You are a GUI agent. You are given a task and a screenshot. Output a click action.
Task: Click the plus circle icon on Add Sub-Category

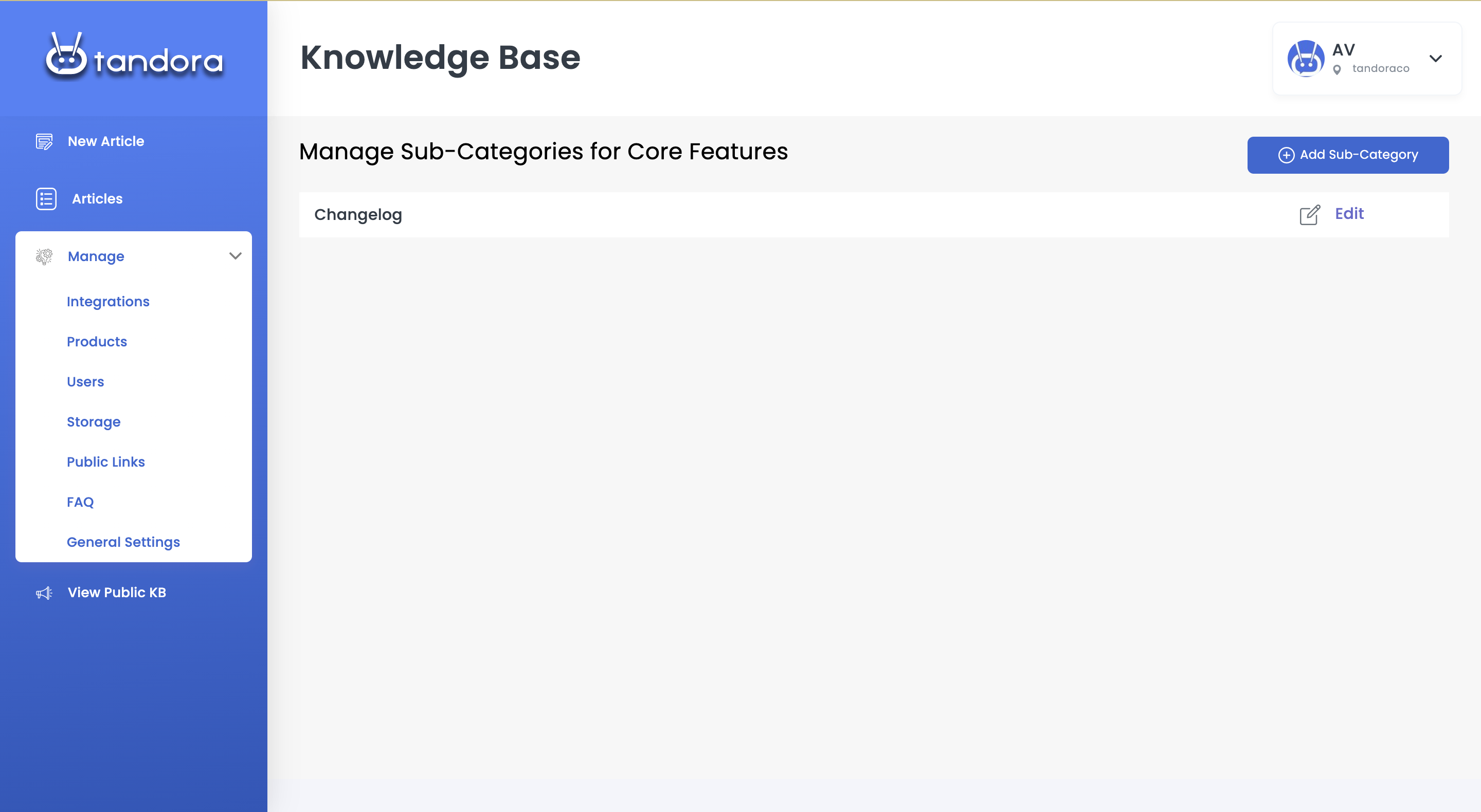[1286, 155]
